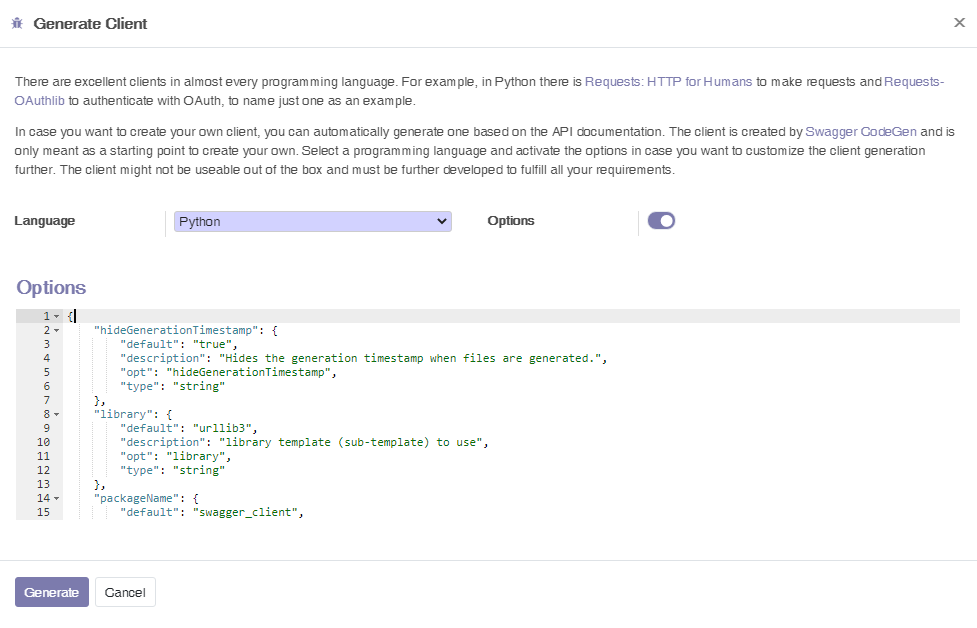Click the bug icon beside Generate Client title

pos(17,24)
